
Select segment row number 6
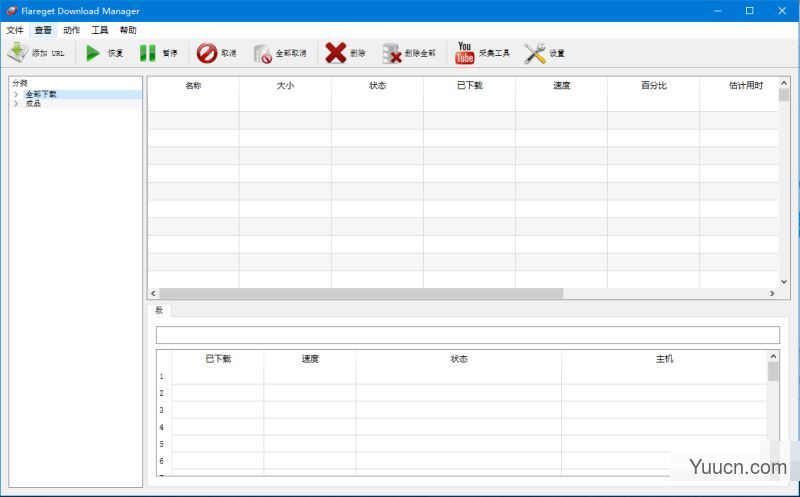pyautogui.click(x=161, y=461)
